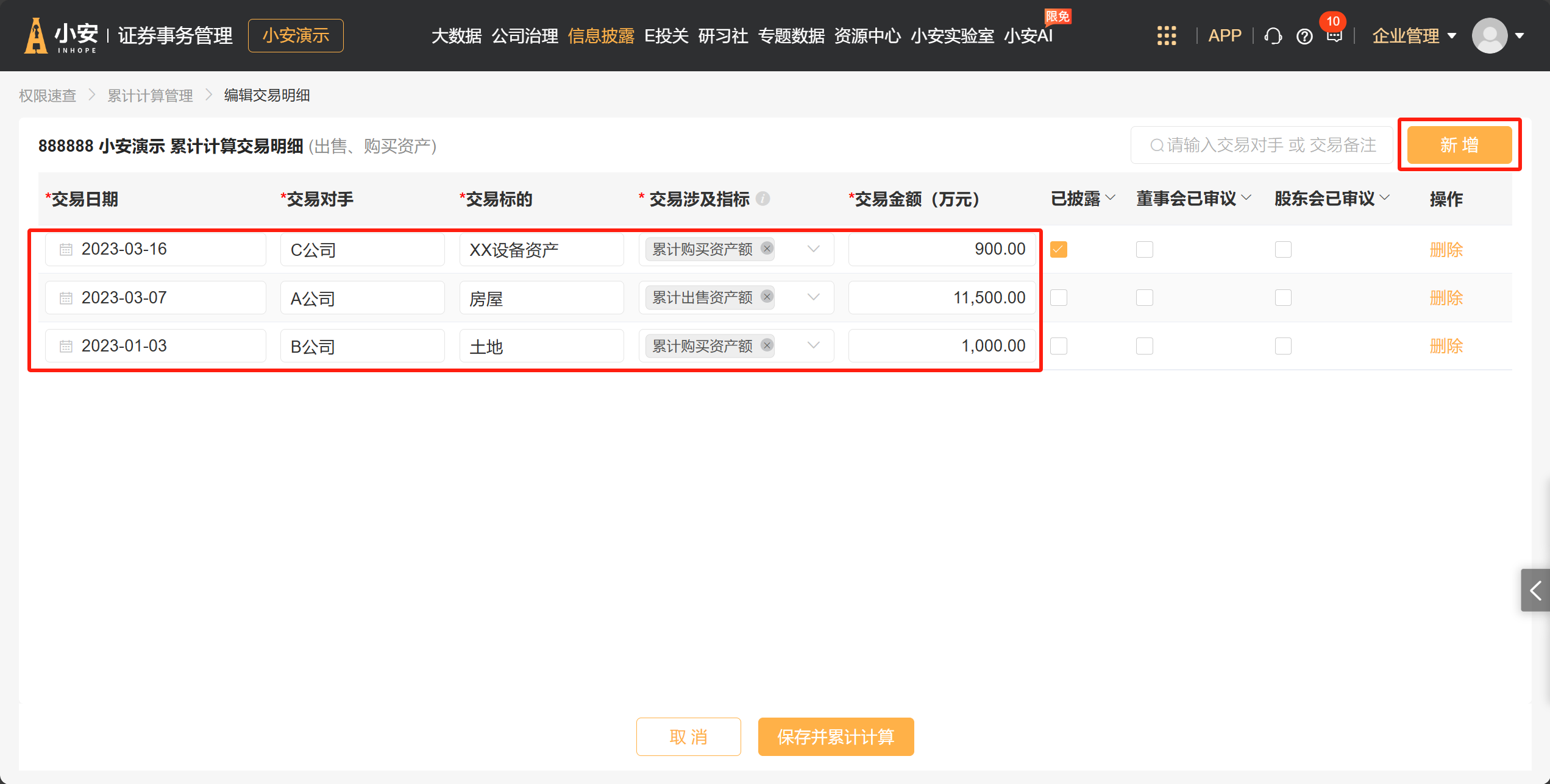This screenshot has width=1550, height=784.
Task: Click the info icon beside 交易涉及指标
Action: point(763,199)
